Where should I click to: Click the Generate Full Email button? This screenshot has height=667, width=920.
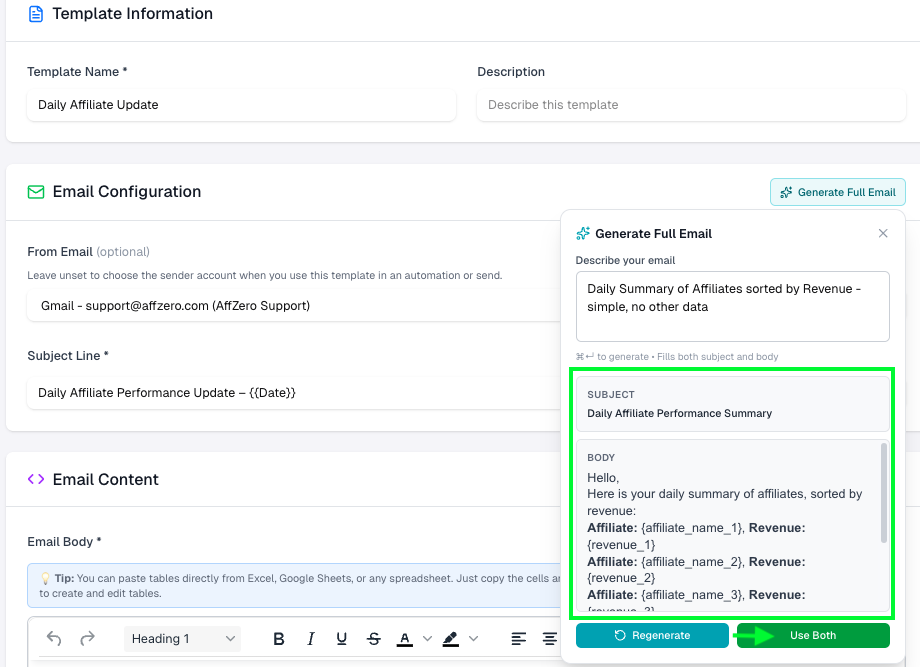pyautogui.click(x=837, y=192)
